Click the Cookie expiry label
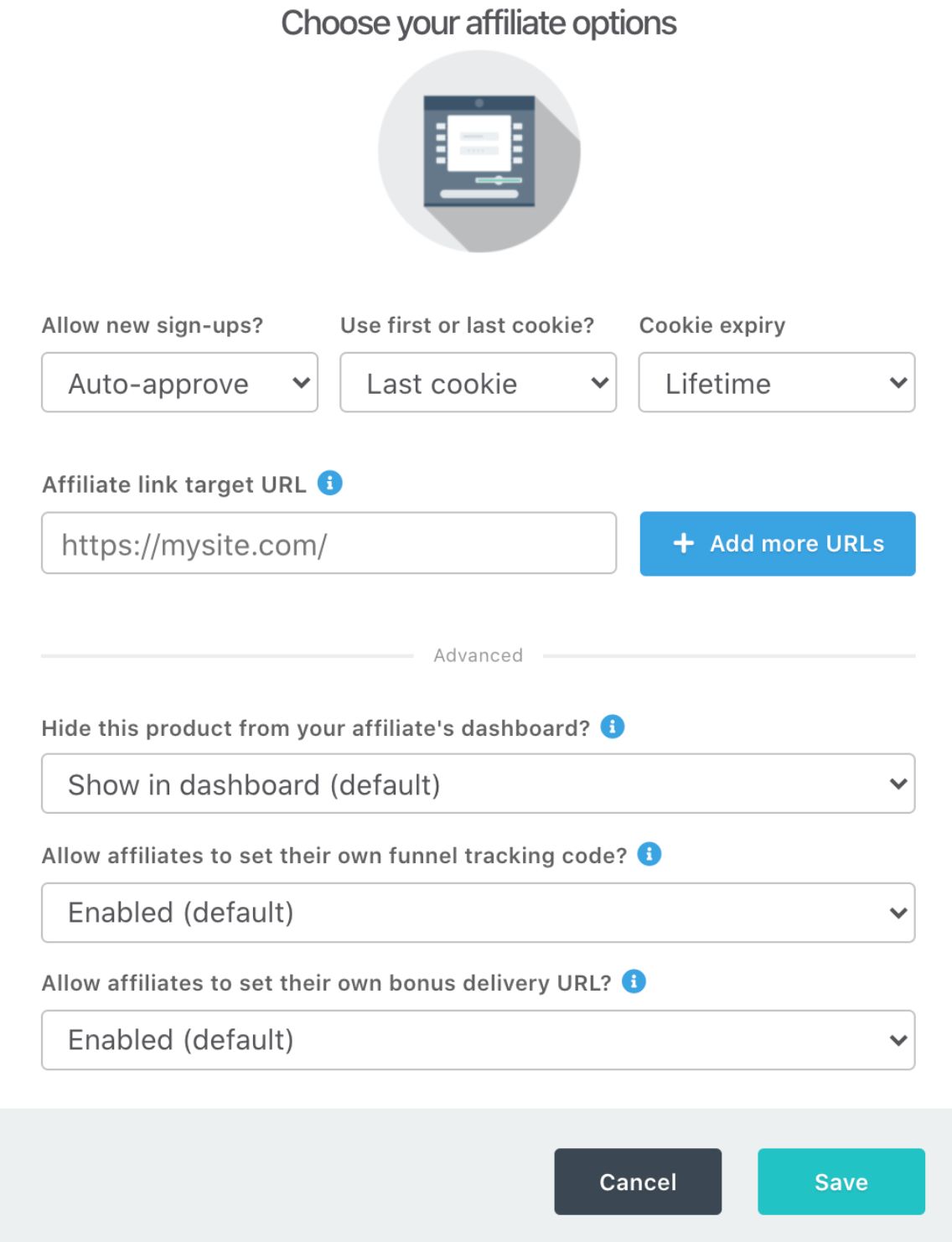This screenshot has height=1242, width=952. (712, 325)
